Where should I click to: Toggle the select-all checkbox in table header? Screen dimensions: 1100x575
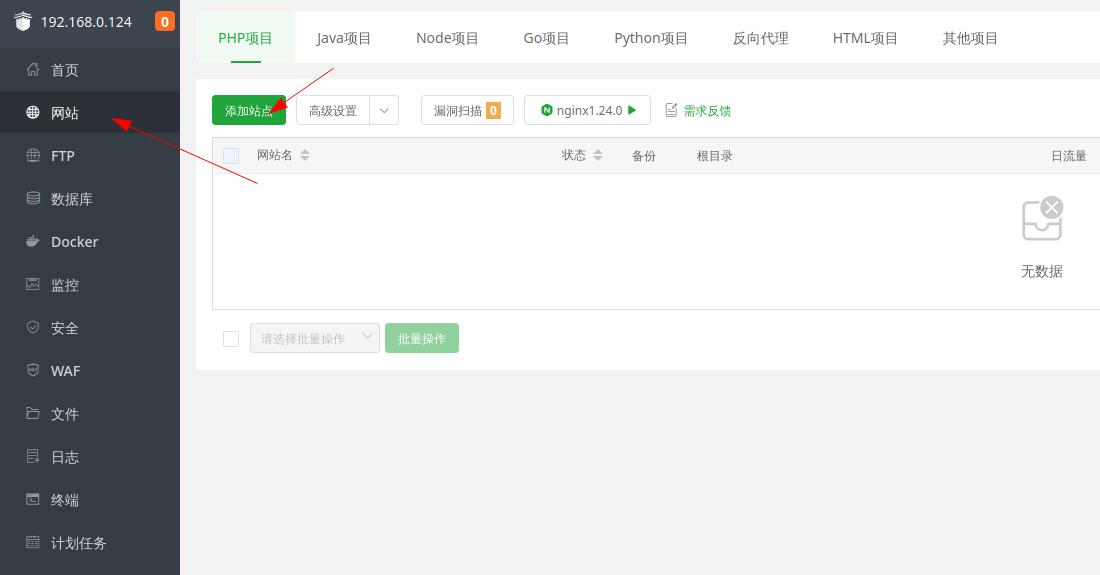click(x=231, y=156)
